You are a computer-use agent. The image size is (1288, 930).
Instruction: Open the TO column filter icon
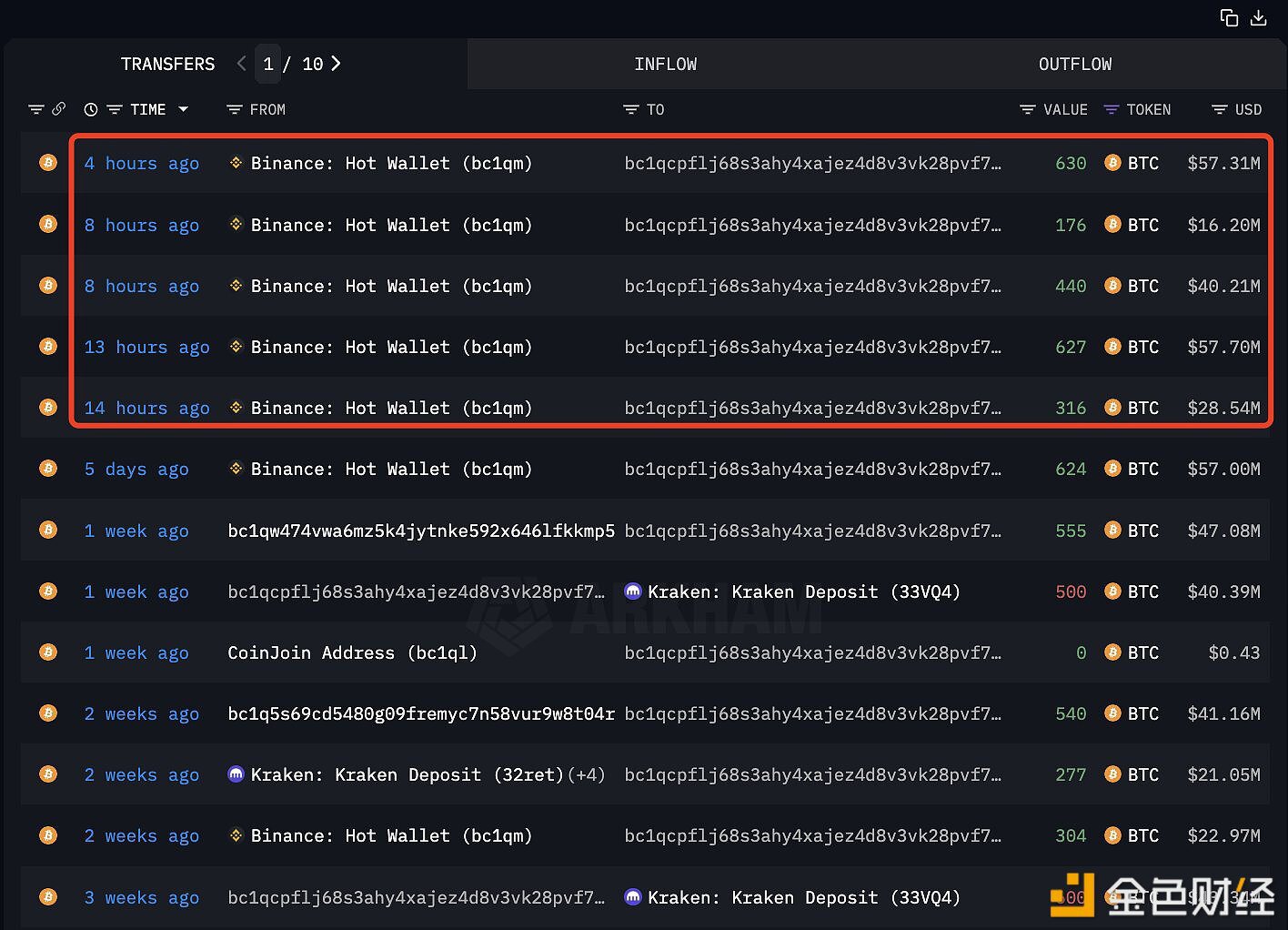pyautogui.click(x=630, y=110)
